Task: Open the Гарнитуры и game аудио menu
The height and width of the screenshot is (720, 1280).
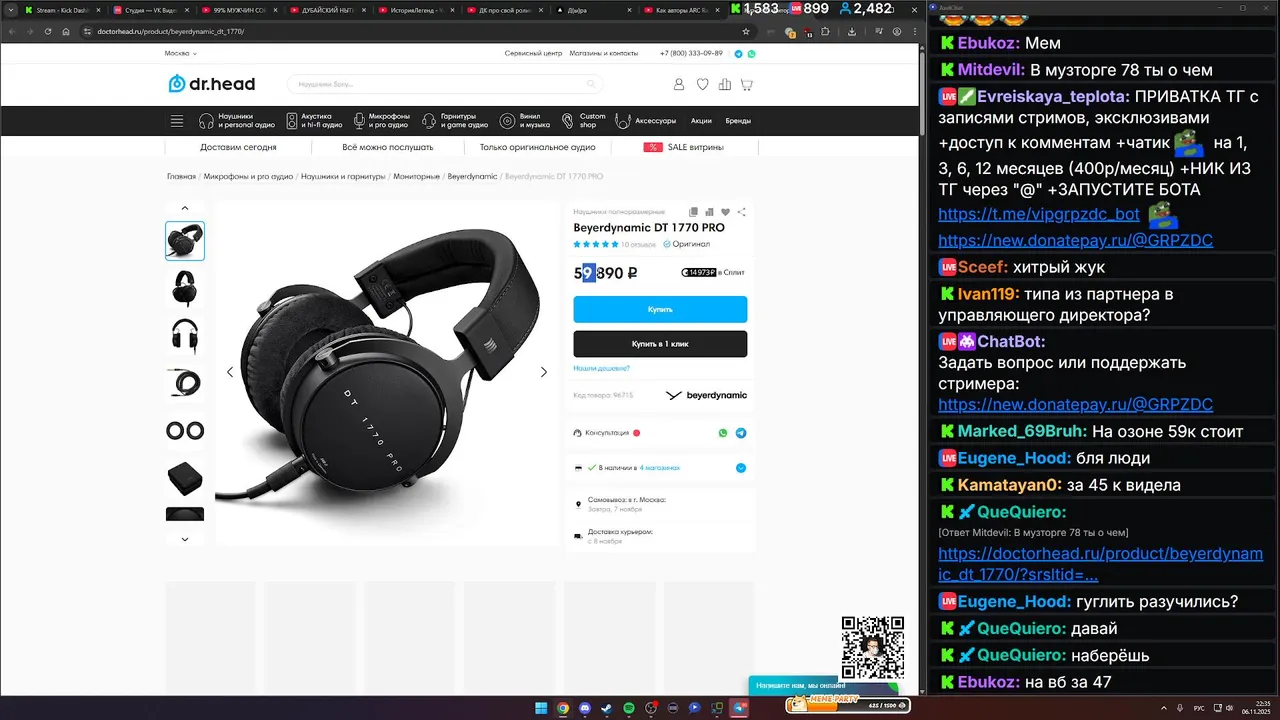Action: (x=455, y=121)
